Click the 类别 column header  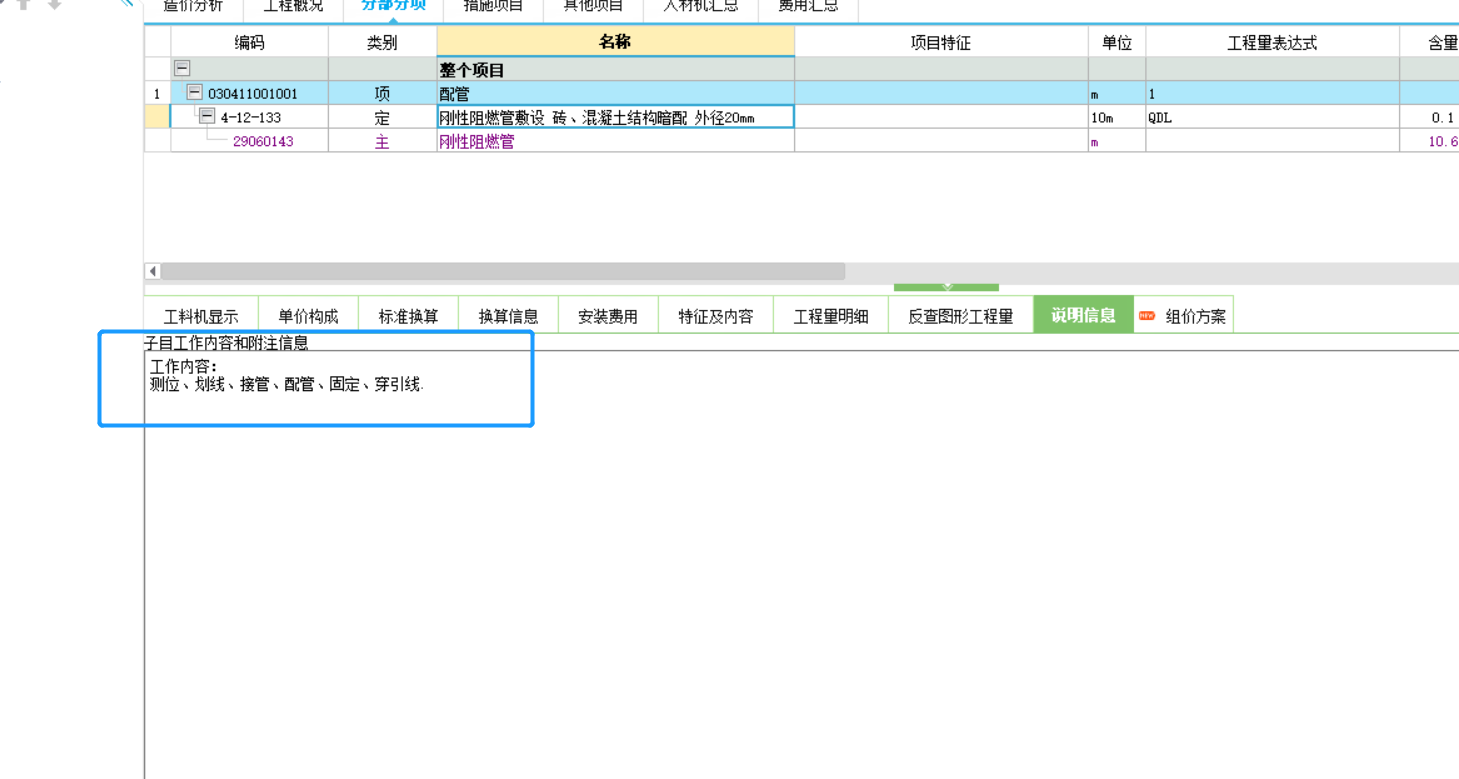(x=382, y=42)
